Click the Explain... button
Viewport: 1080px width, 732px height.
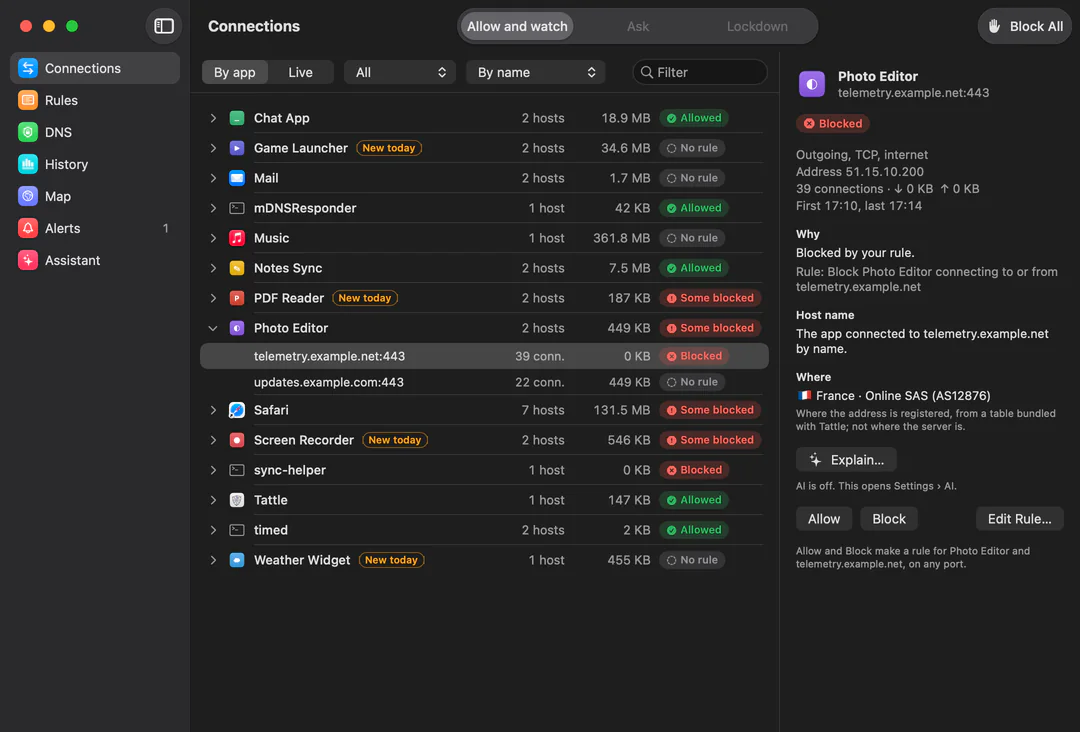pos(847,459)
